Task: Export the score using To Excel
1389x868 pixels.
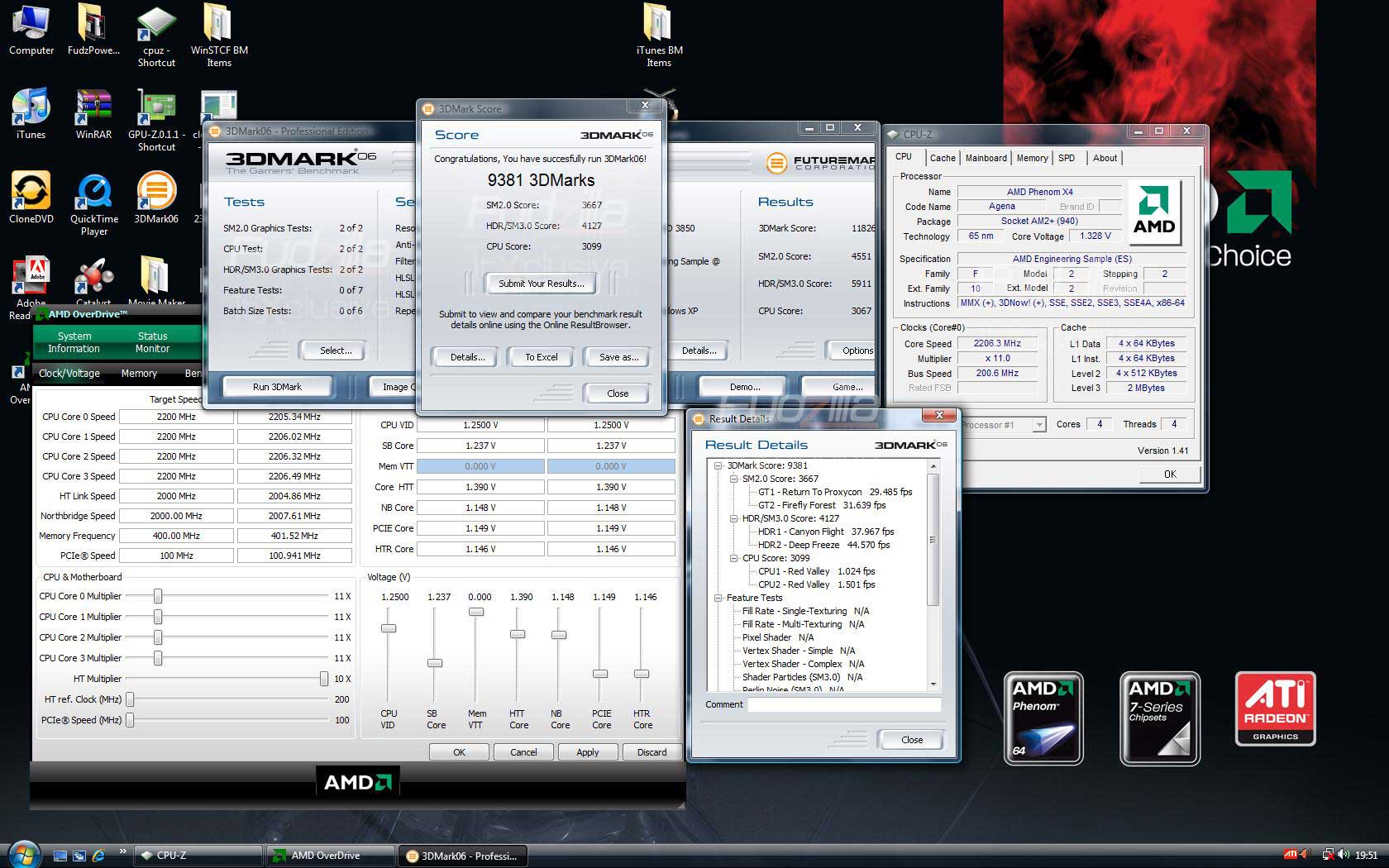Action: pos(540,357)
